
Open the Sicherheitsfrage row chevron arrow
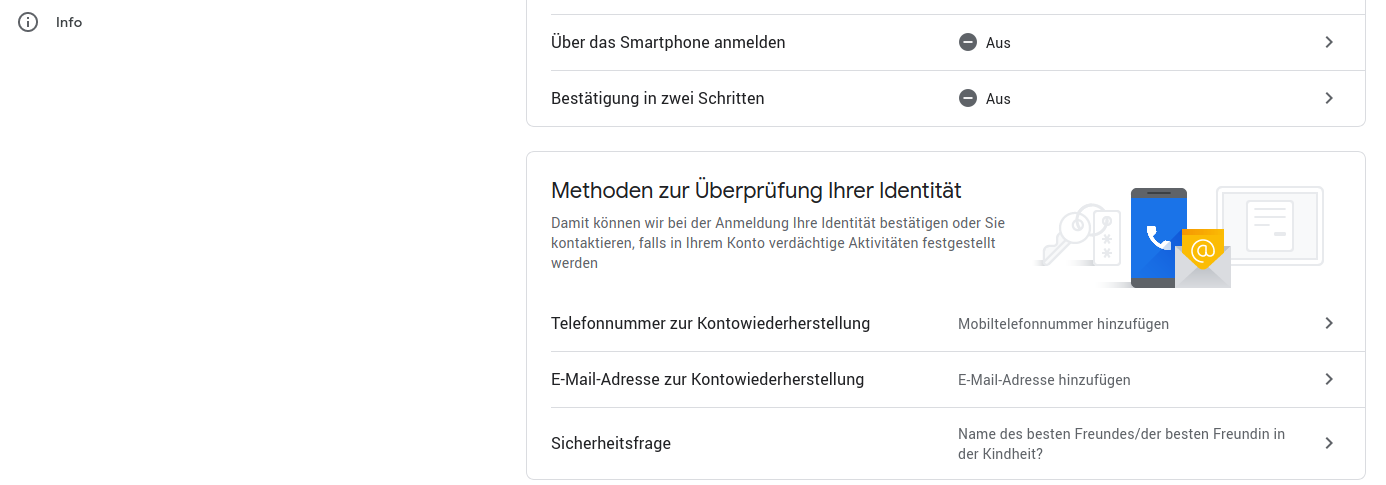point(1329,443)
